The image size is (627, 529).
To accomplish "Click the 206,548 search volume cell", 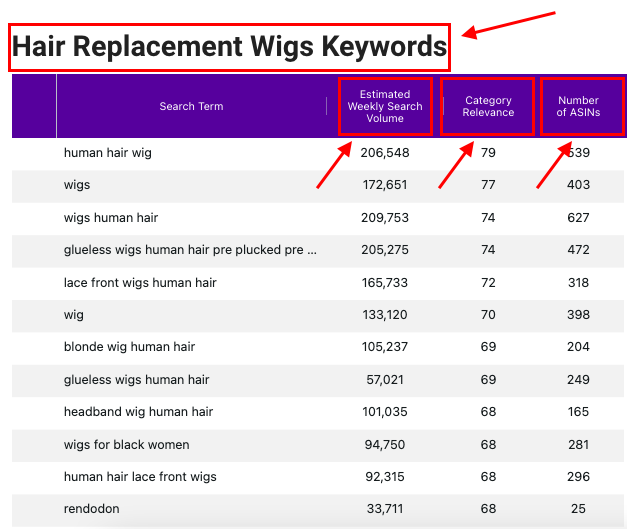I will click(x=385, y=153).
